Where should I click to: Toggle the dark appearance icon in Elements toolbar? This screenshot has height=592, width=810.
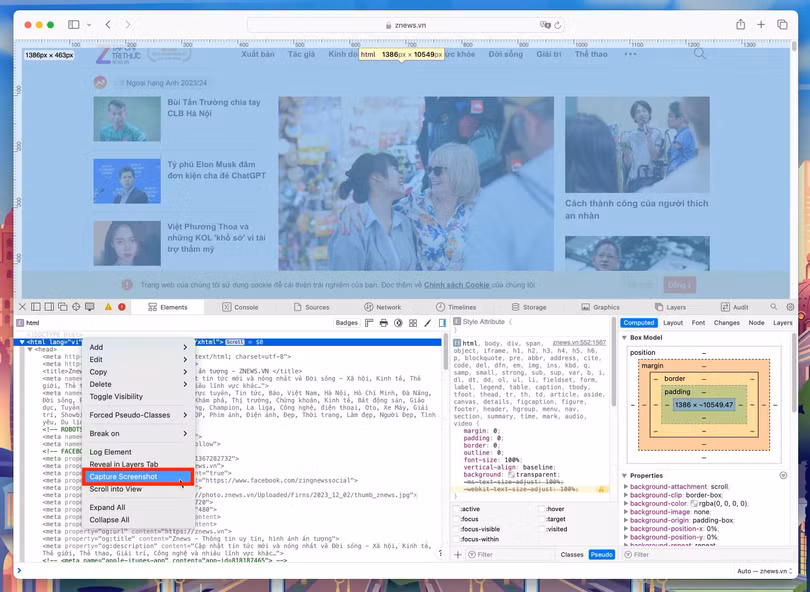tap(398, 322)
